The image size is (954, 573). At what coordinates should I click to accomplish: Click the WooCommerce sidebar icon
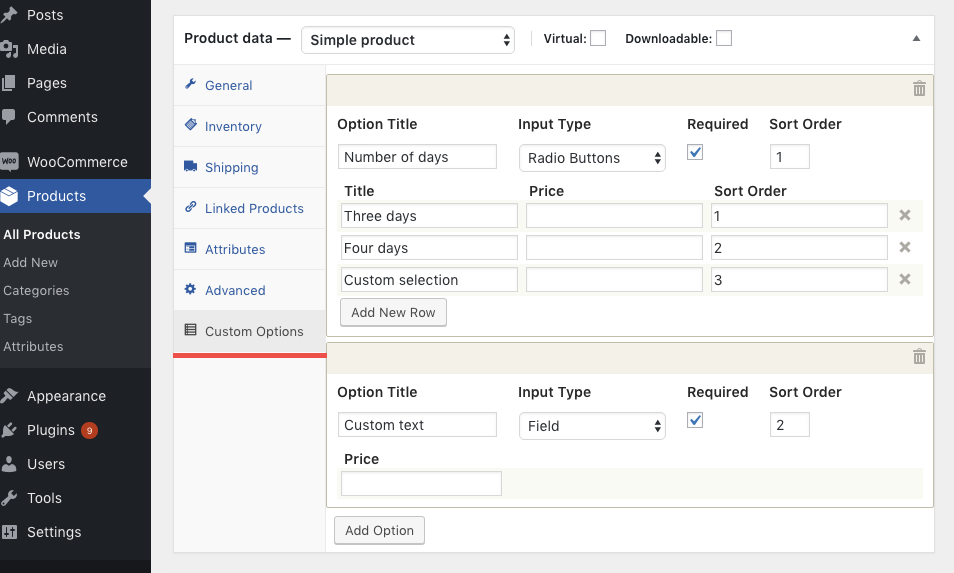[x=10, y=162]
